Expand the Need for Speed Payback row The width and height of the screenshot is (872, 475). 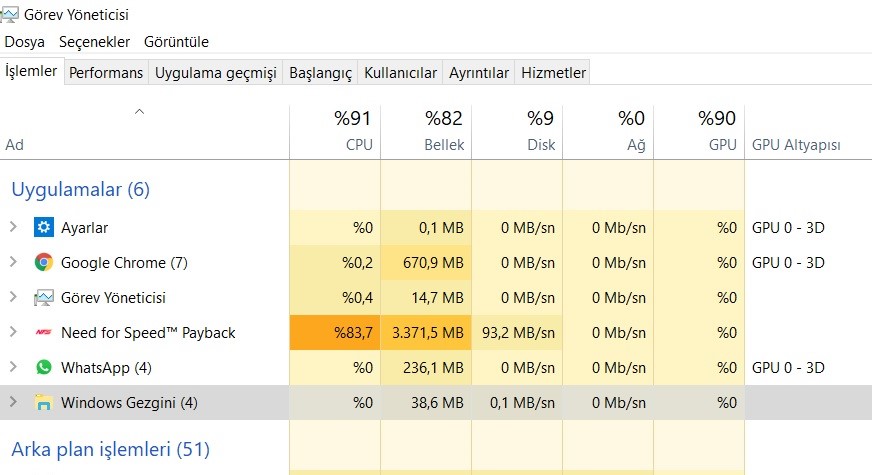pos(13,331)
